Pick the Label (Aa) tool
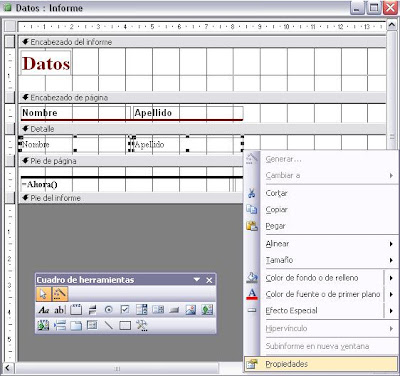Screen dimensions: 400x376 (43, 310)
